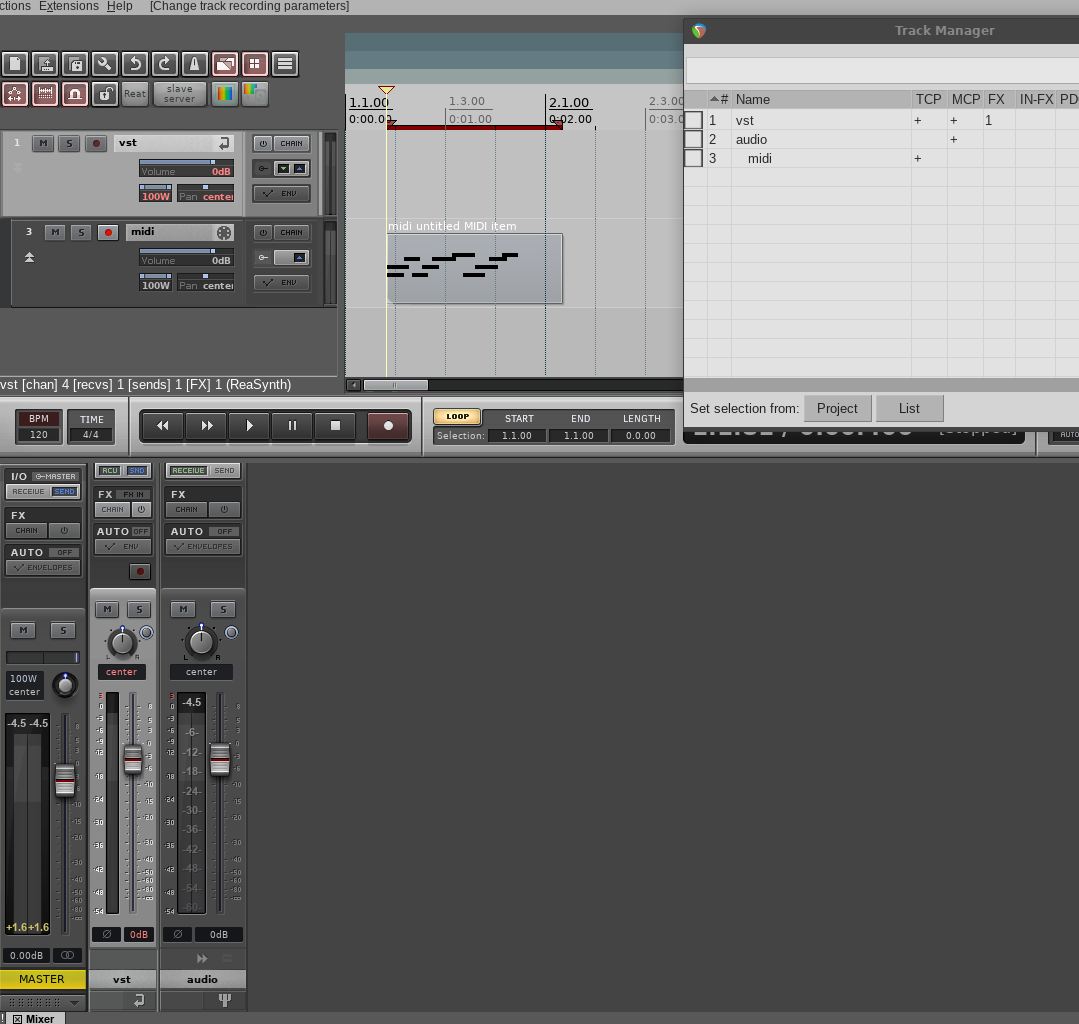Image resolution: width=1079 pixels, height=1024 pixels.
Task: Click the Save Project toolbar icon
Action: tap(75, 64)
